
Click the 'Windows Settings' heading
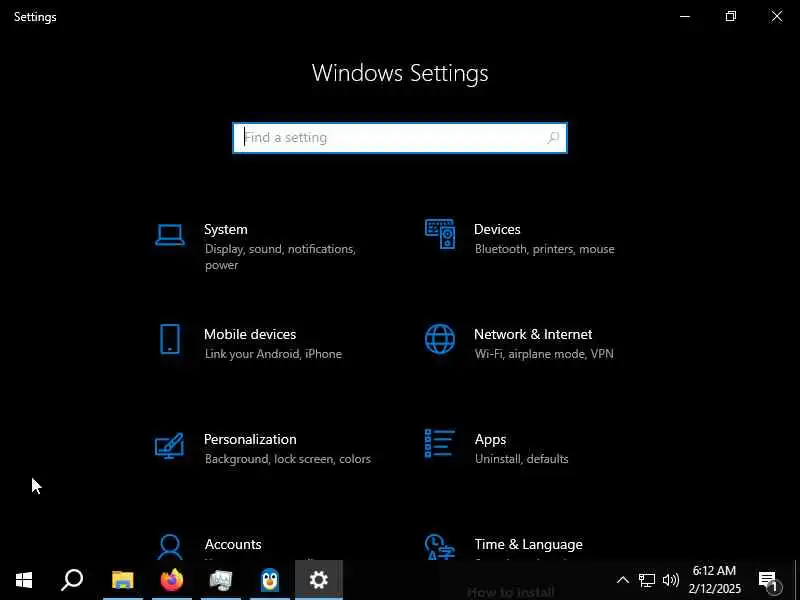pyautogui.click(x=400, y=73)
